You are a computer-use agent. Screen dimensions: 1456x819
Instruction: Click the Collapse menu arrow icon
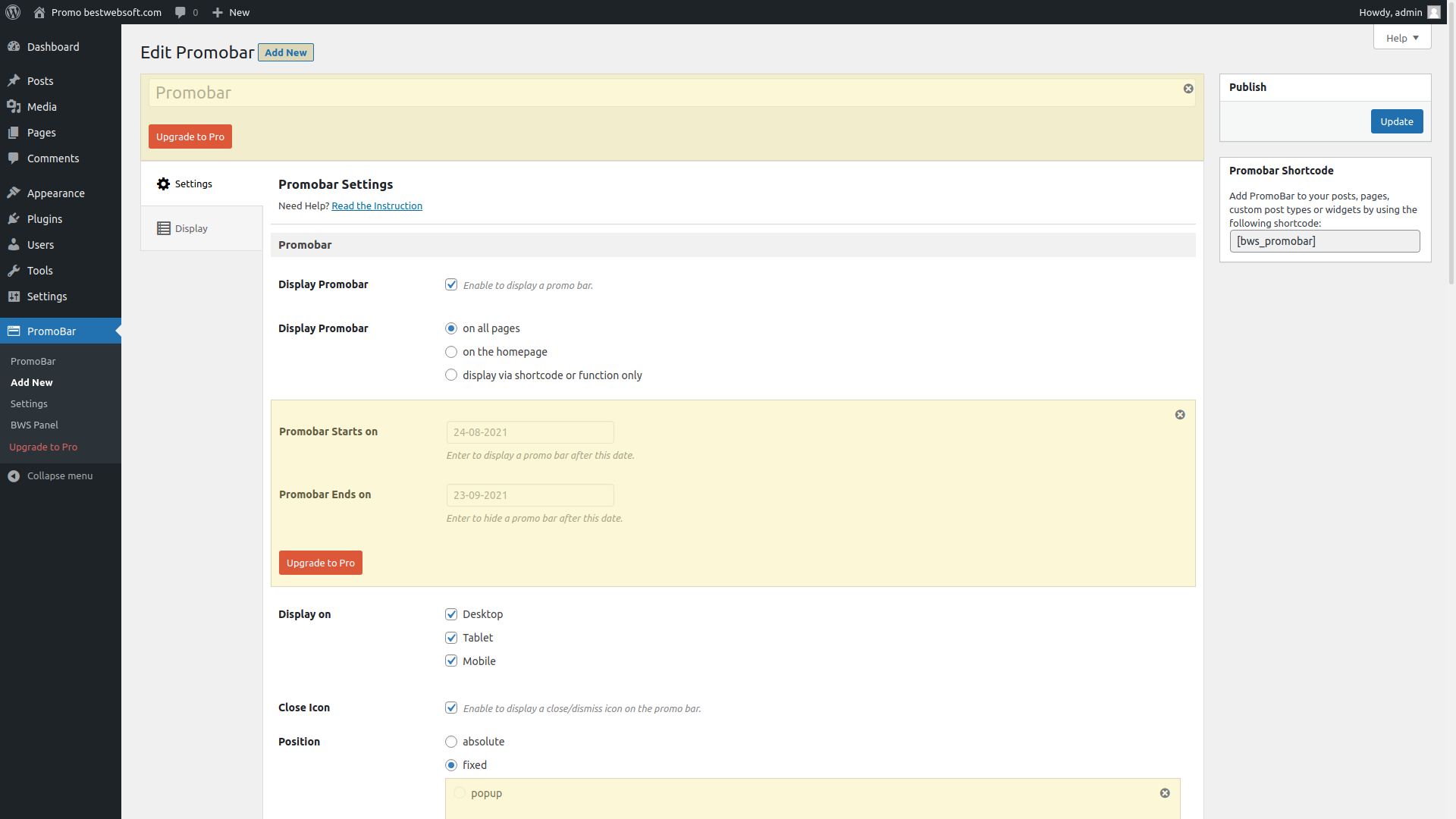pos(14,476)
